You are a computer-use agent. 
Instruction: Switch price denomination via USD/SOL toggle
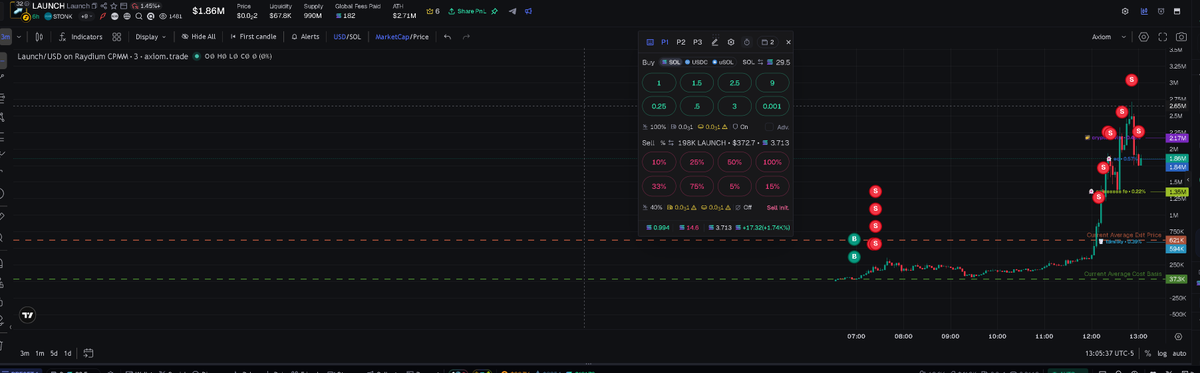pos(347,36)
